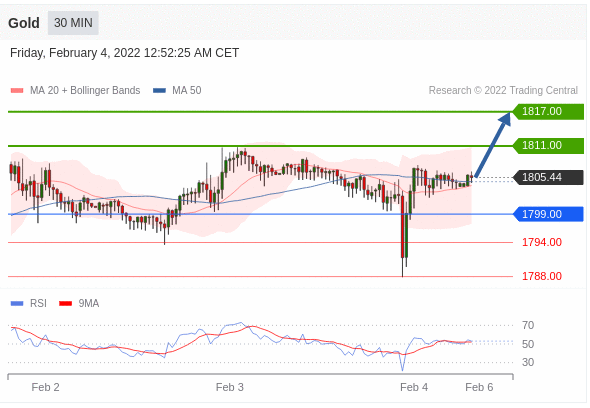The height and width of the screenshot is (408, 590).
Task: Click the Feb 6 date marker
Action: [479, 387]
